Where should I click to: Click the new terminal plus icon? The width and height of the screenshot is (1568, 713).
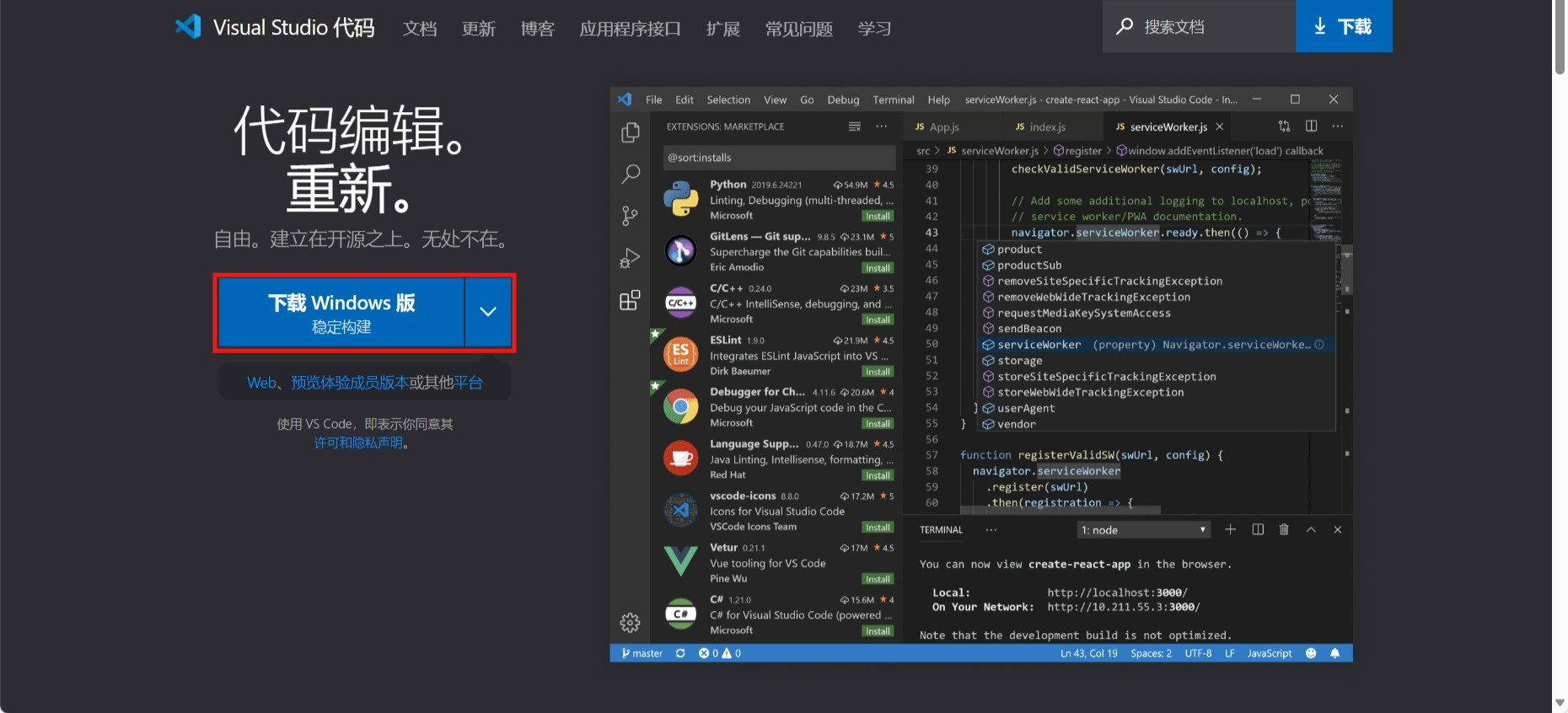[1231, 529]
